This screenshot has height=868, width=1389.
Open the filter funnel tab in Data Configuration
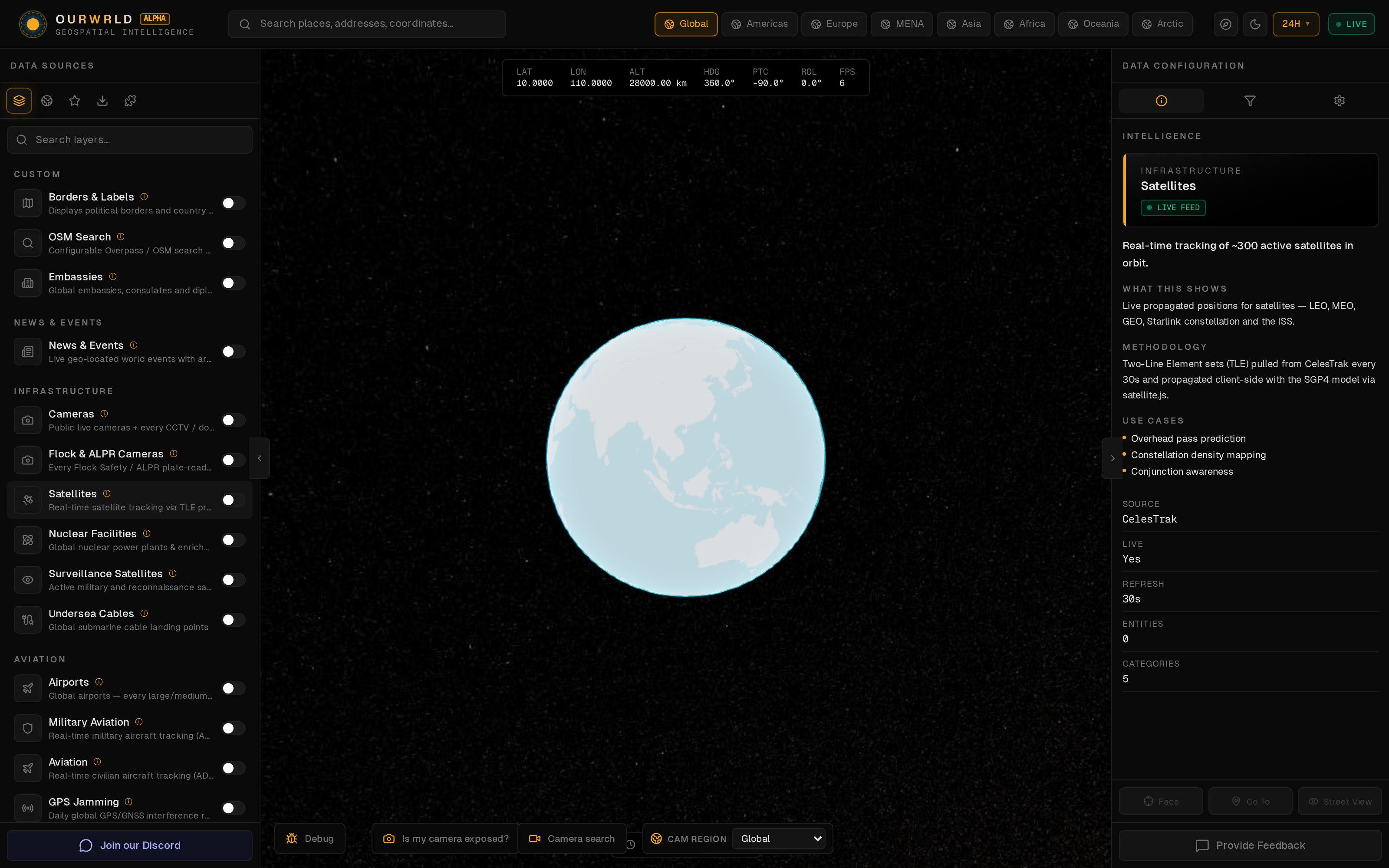[x=1250, y=101]
